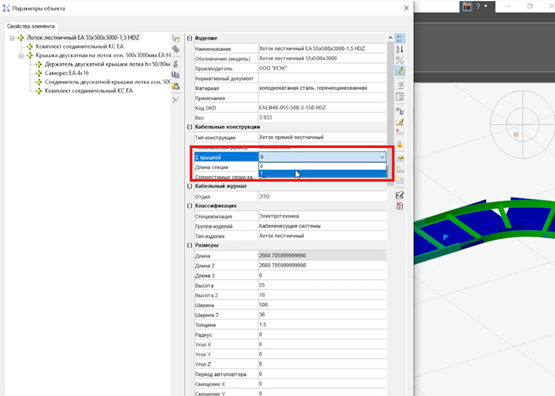
Task: Collapse the 'Размеры' section
Action: point(190,245)
